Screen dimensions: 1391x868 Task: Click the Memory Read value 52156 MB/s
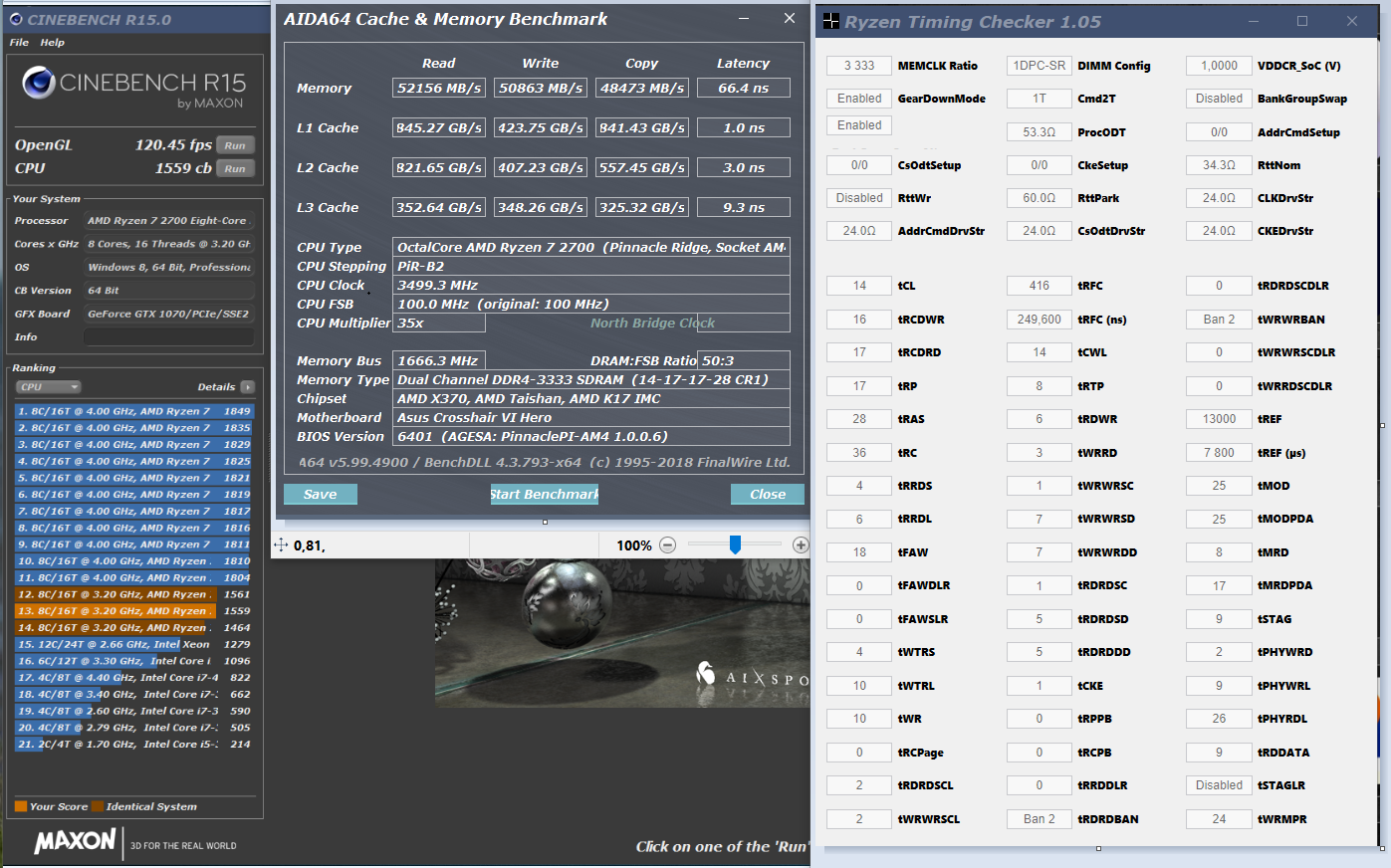[439, 89]
